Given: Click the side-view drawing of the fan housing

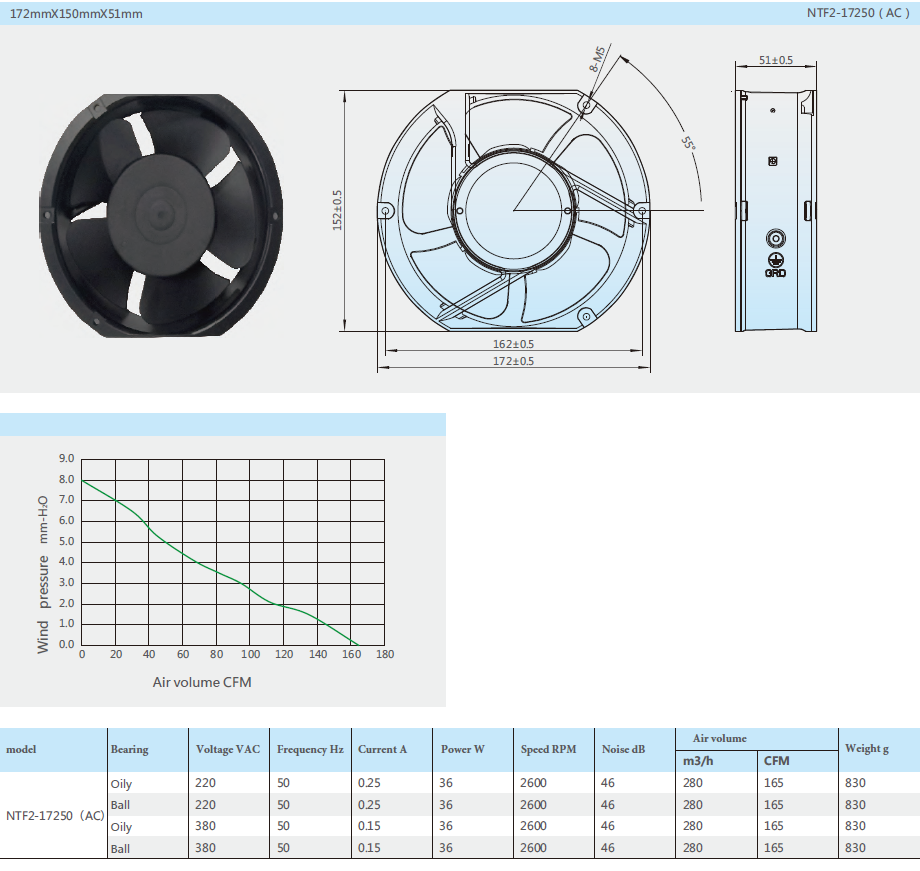Looking at the screenshot, I should pos(774,210).
